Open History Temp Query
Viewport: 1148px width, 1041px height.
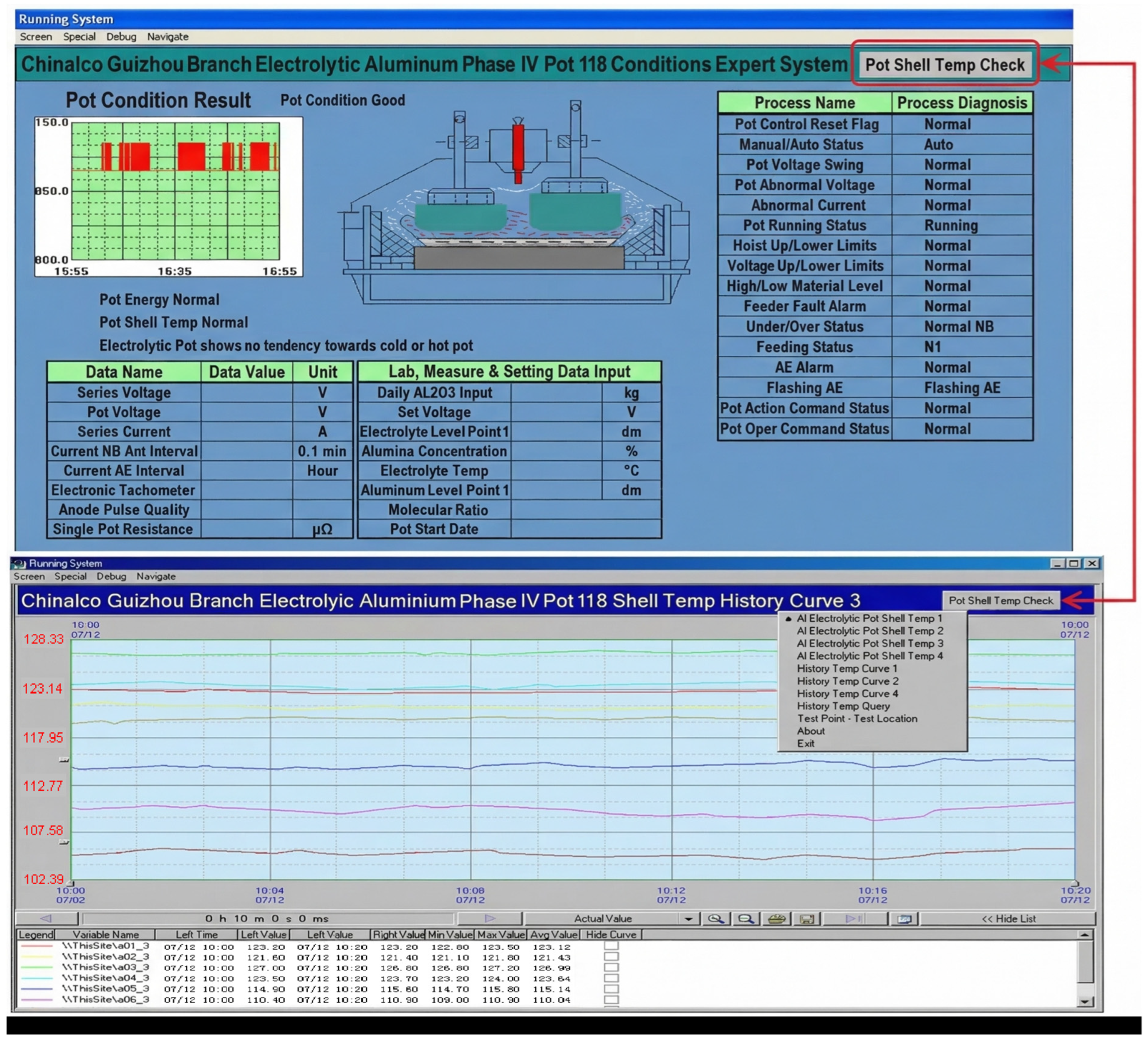click(843, 706)
